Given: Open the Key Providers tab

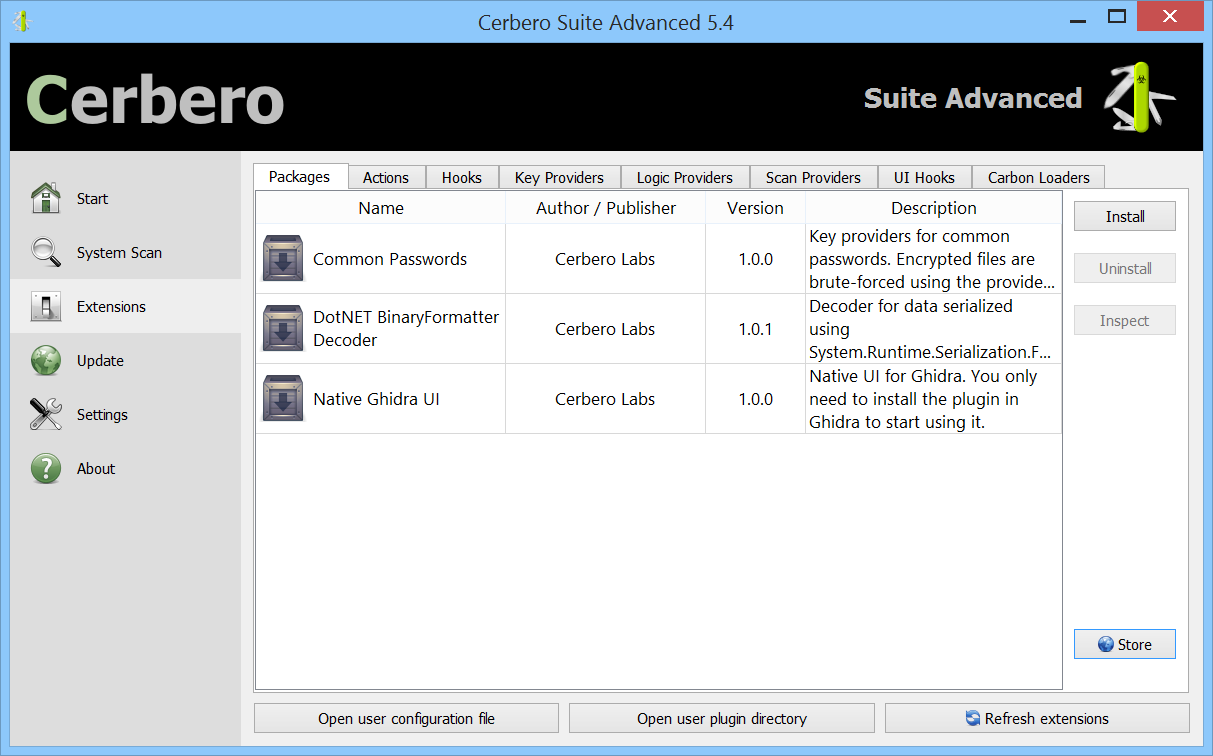Looking at the screenshot, I should 559,178.
